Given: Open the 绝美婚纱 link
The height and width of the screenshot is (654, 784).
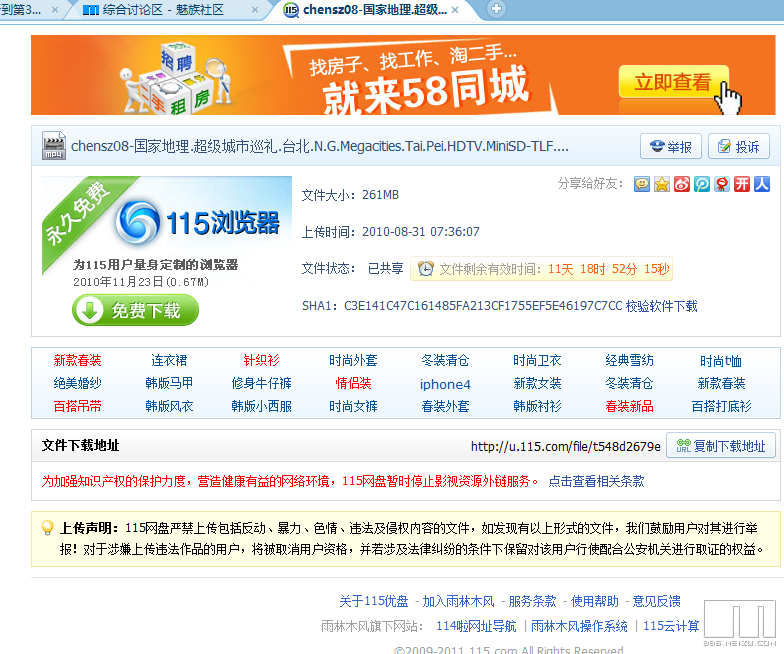Looking at the screenshot, I should (x=78, y=383).
